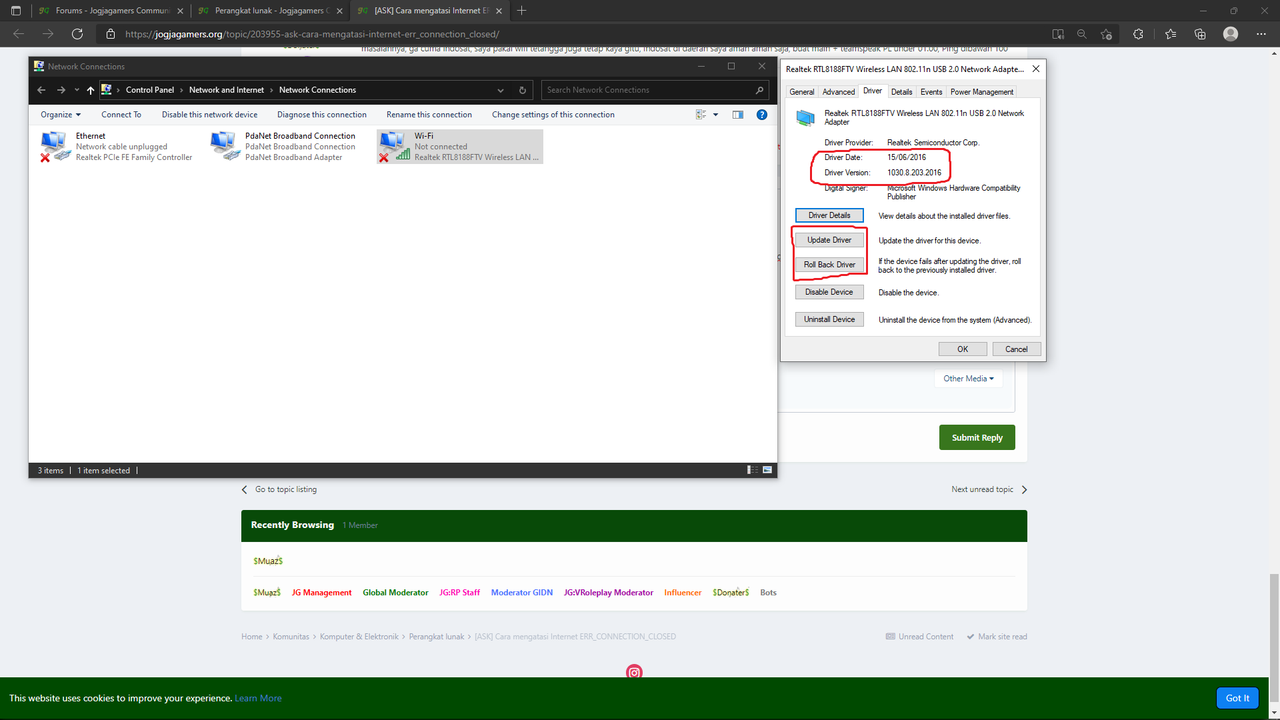The width and height of the screenshot is (1280, 720).
Task: Close the Realtek adapter properties dialog
Action: [1036, 69]
